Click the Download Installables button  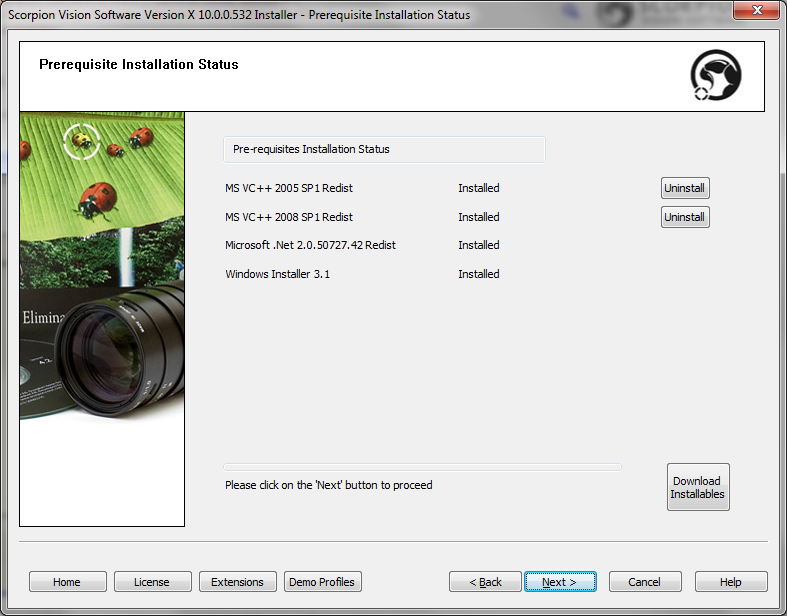[698, 487]
